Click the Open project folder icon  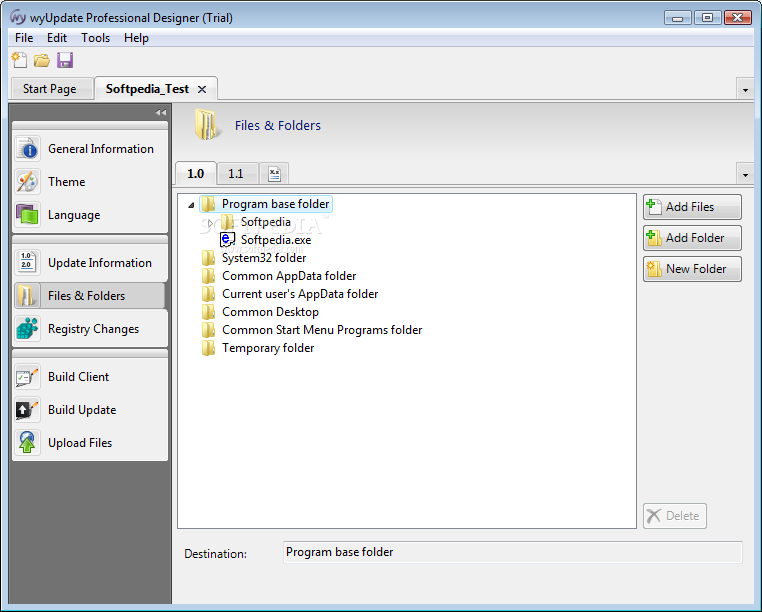click(42, 60)
